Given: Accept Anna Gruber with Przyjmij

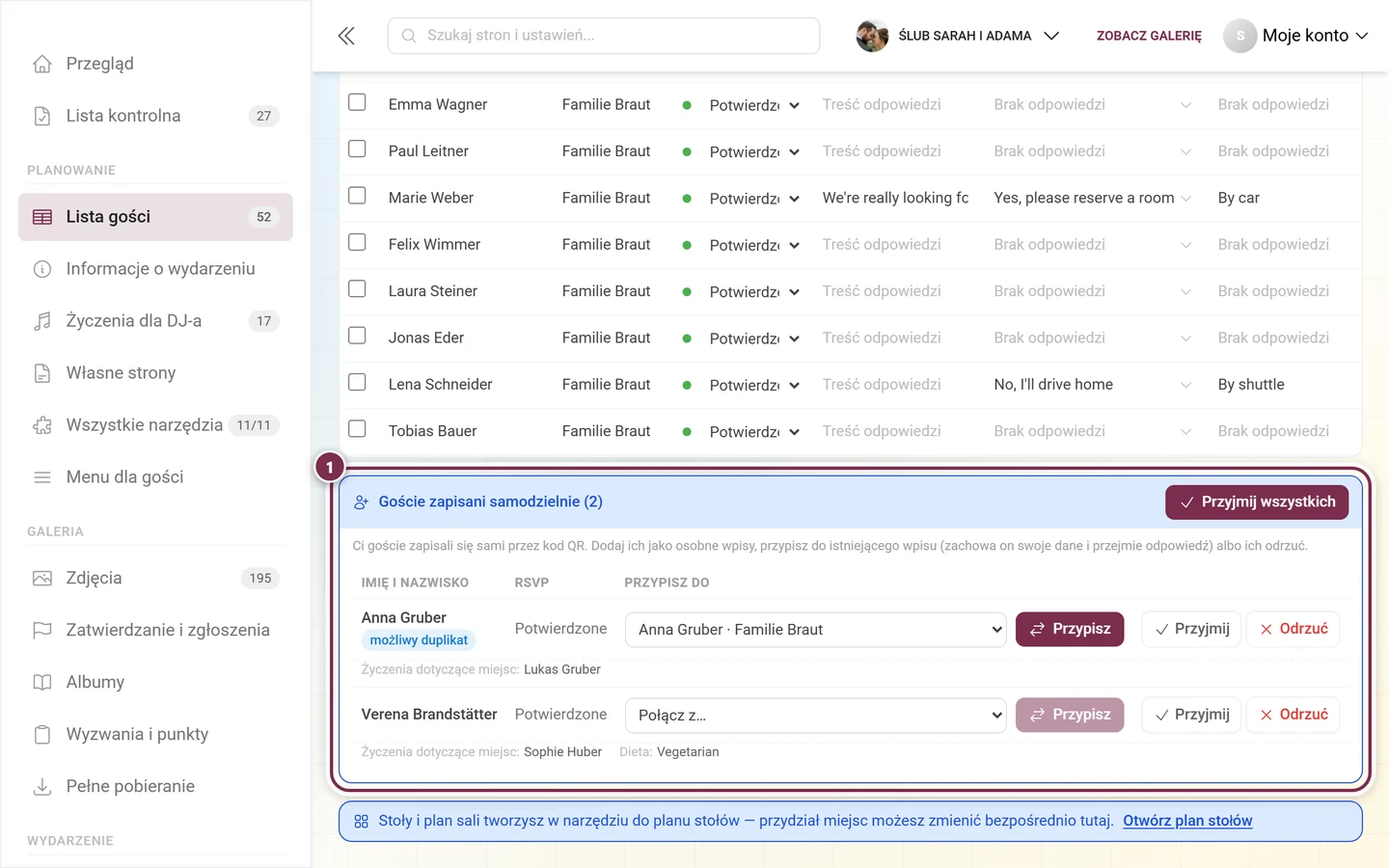Looking at the screenshot, I should tap(1191, 629).
